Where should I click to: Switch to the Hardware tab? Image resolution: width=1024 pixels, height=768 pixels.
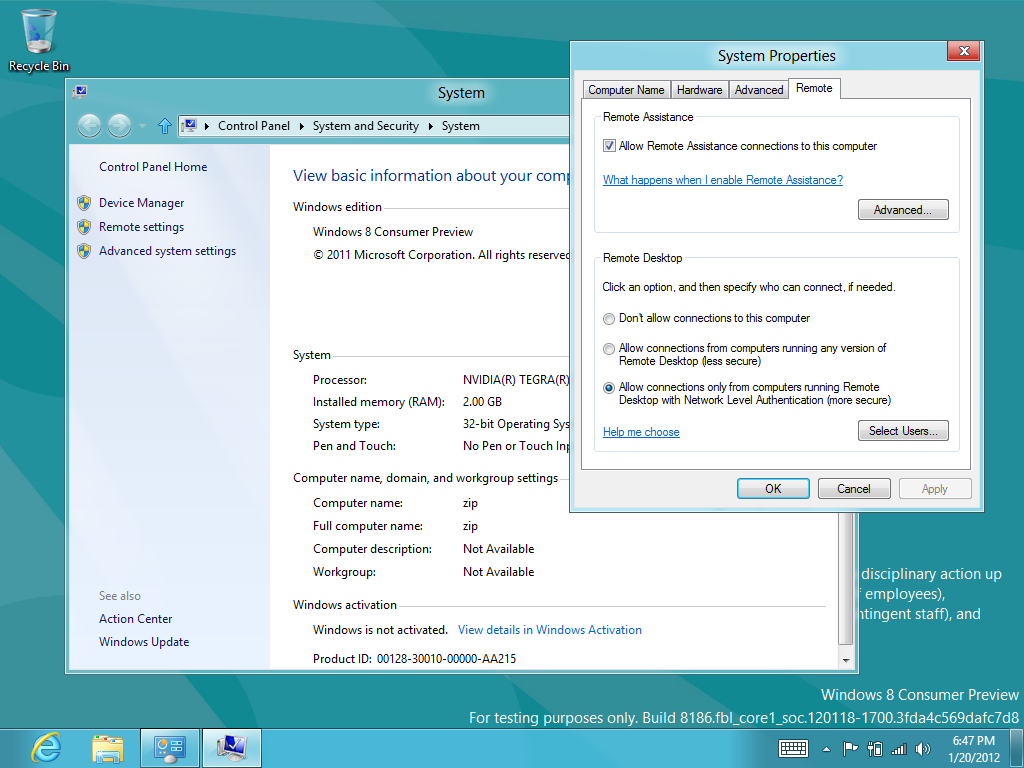[699, 90]
